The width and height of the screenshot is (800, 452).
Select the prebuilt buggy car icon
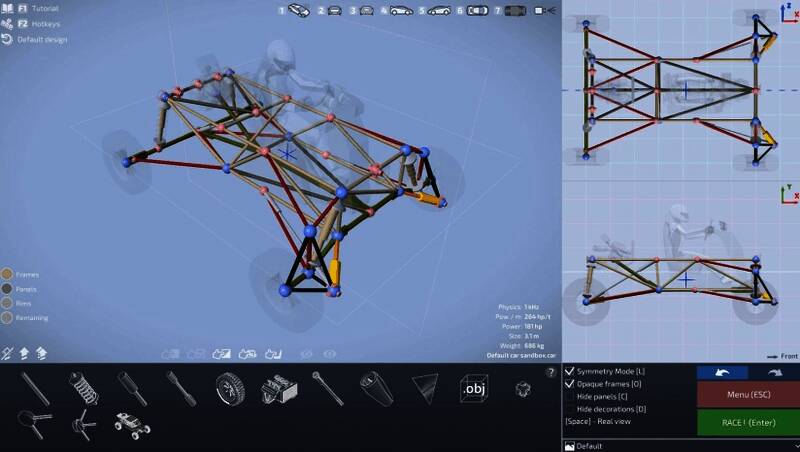[x=131, y=426]
